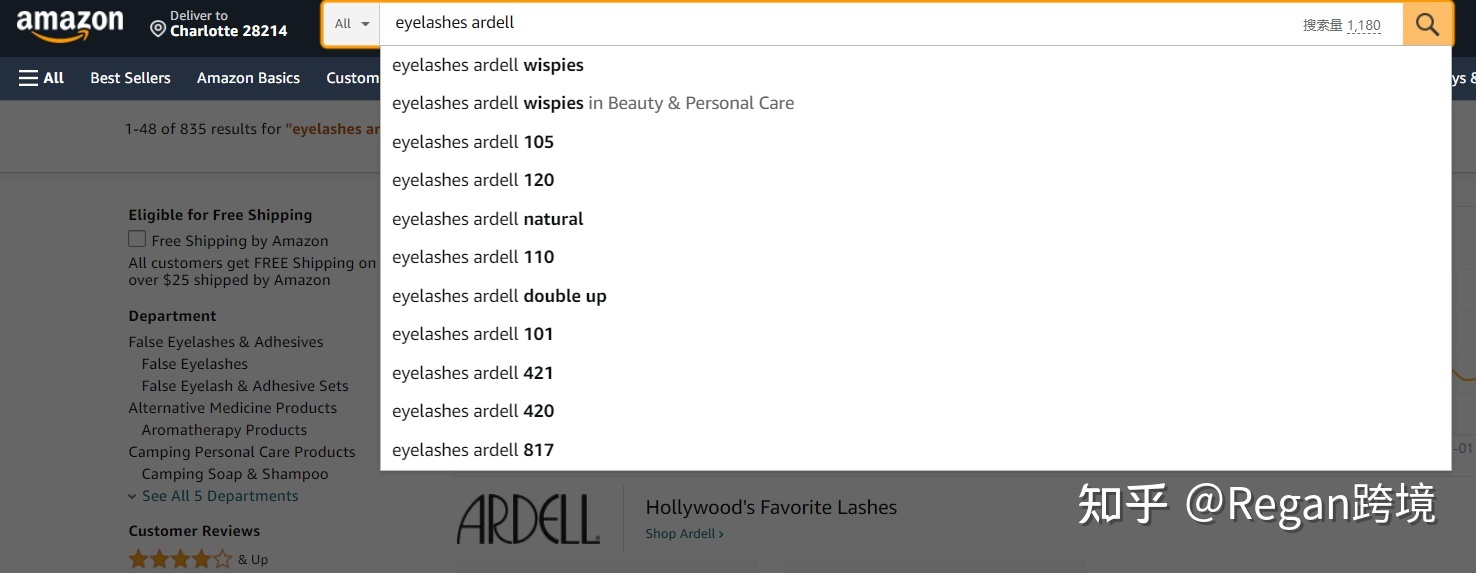Follow the Shop Ardell link
The image size is (1476, 573).
684,534
